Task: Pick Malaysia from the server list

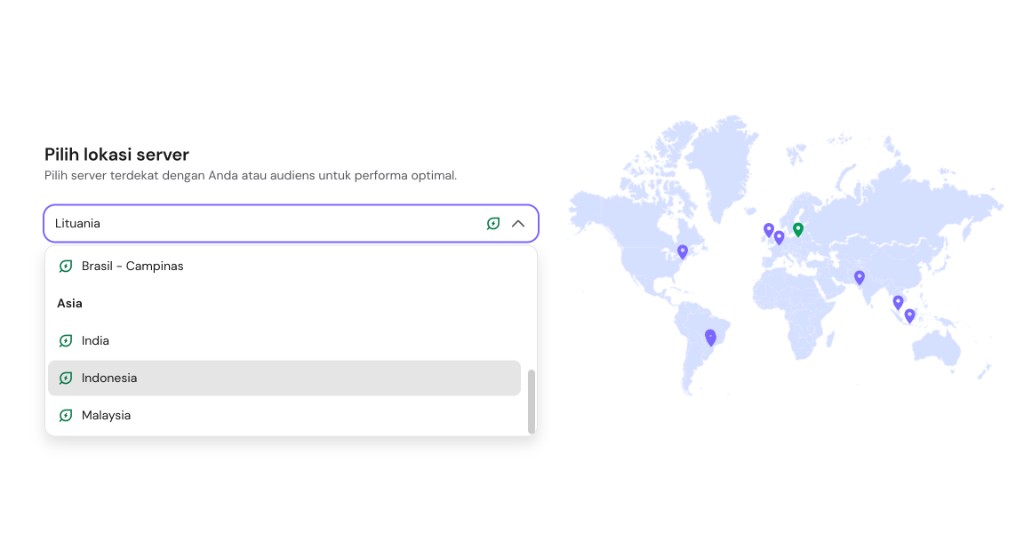Action: coord(284,415)
